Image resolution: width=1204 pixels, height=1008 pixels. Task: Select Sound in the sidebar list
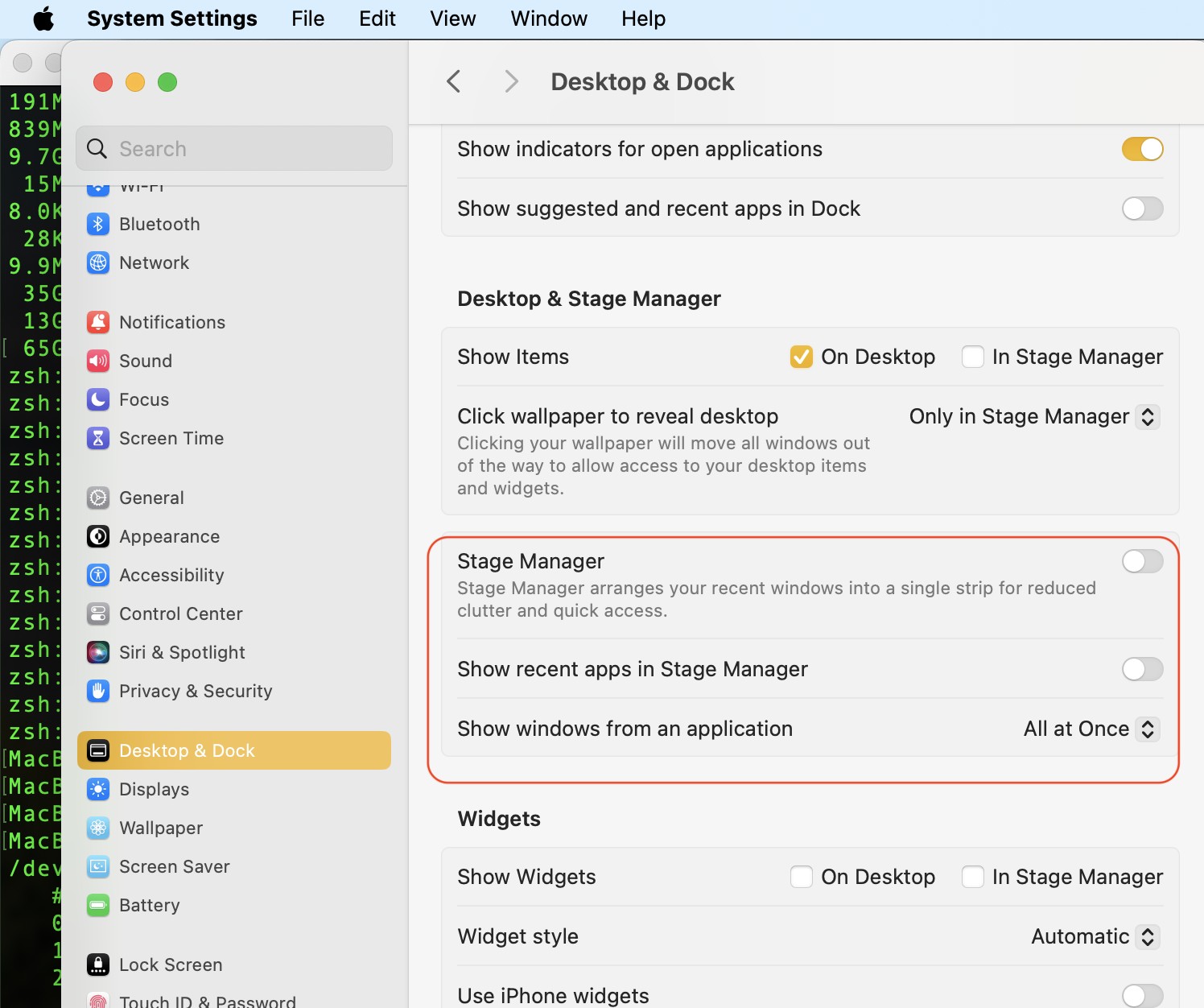click(234, 361)
